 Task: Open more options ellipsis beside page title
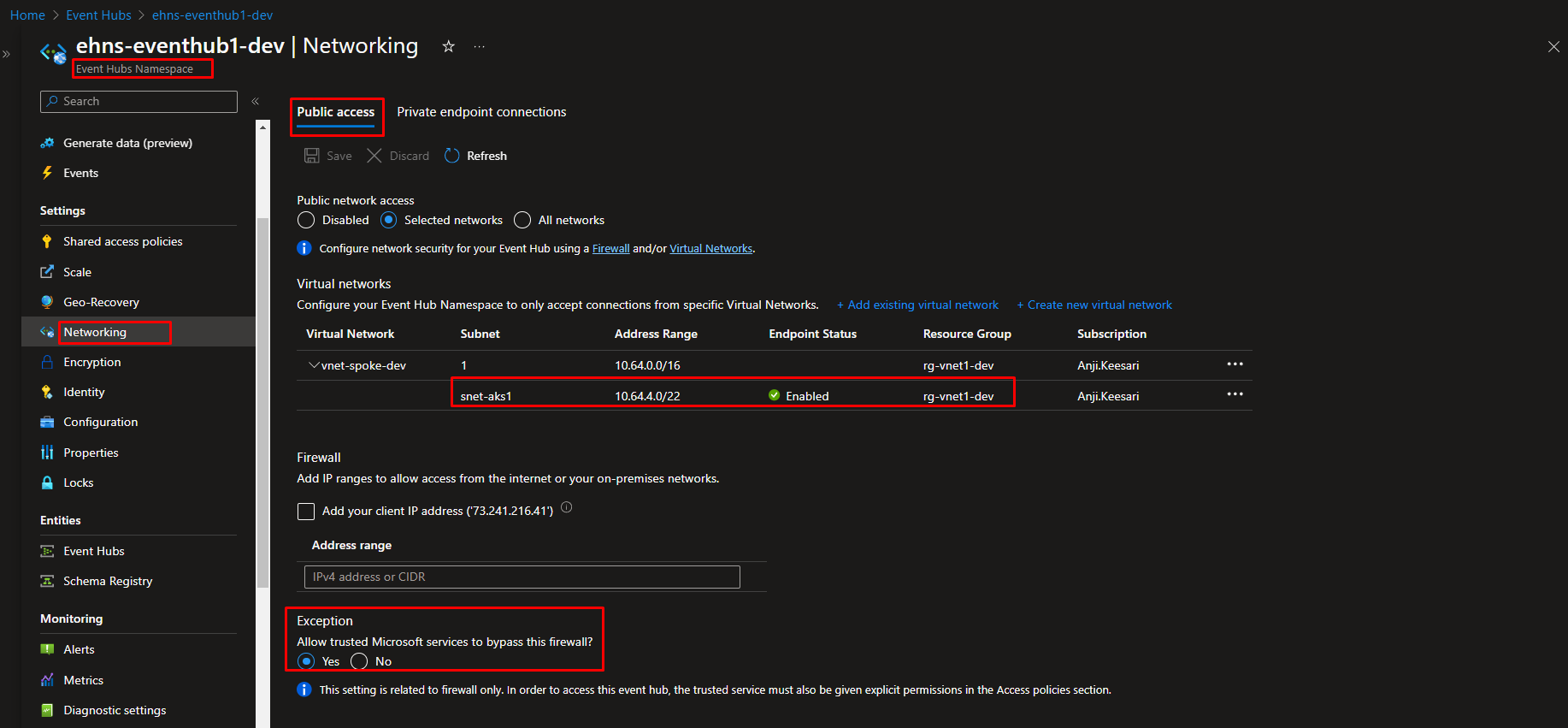(479, 46)
